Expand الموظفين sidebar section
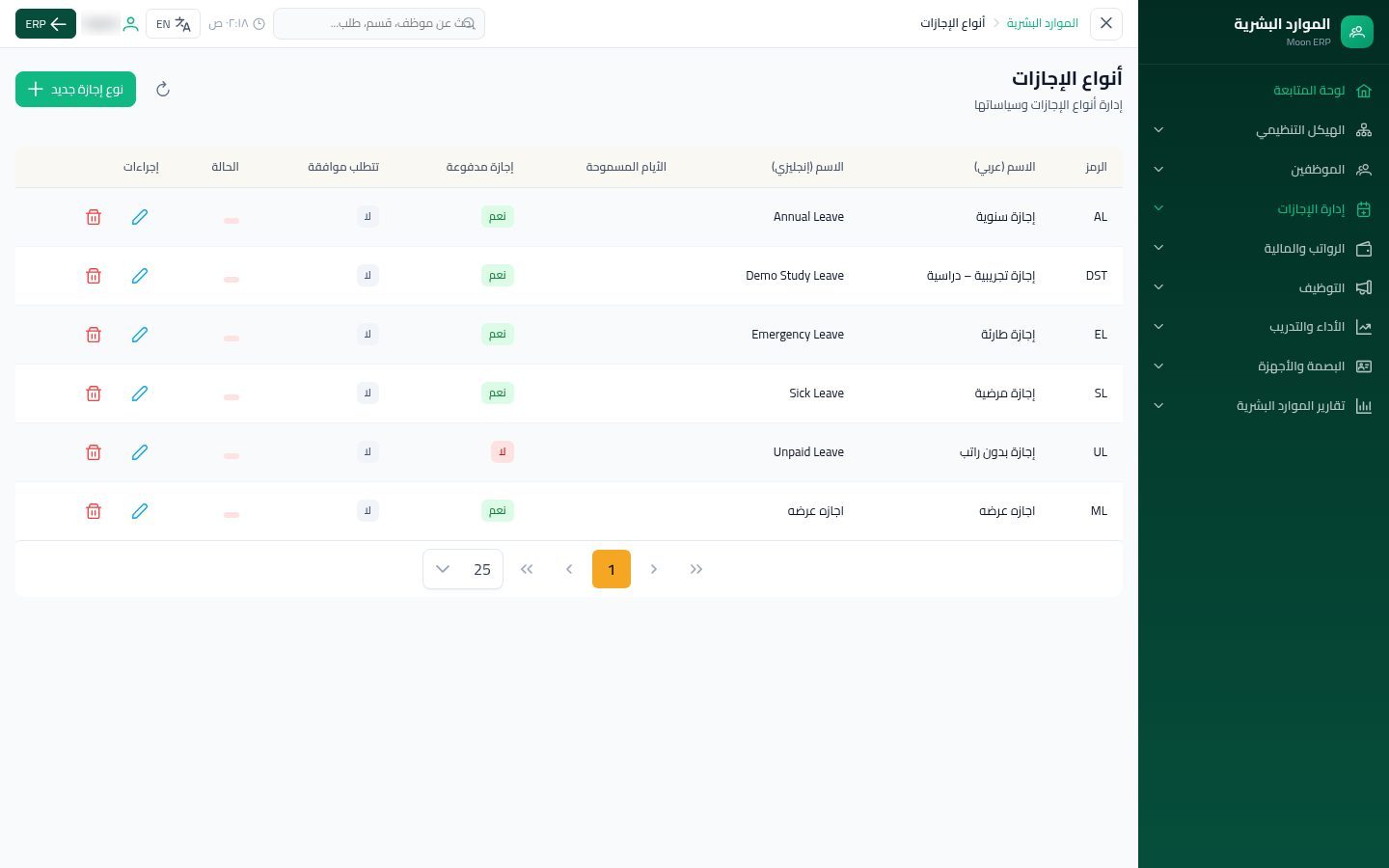 (x=1264, y=170)
